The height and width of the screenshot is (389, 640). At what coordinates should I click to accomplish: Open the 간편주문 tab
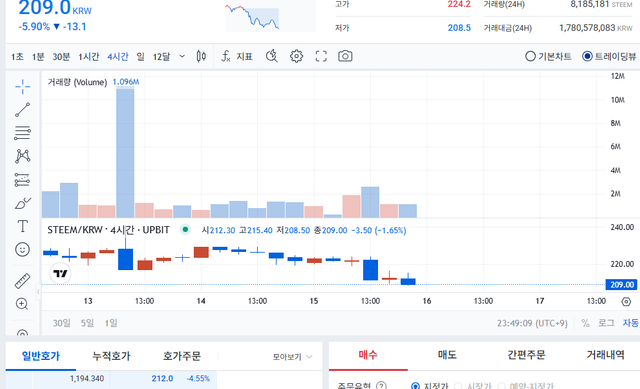(x=526, y=355)
